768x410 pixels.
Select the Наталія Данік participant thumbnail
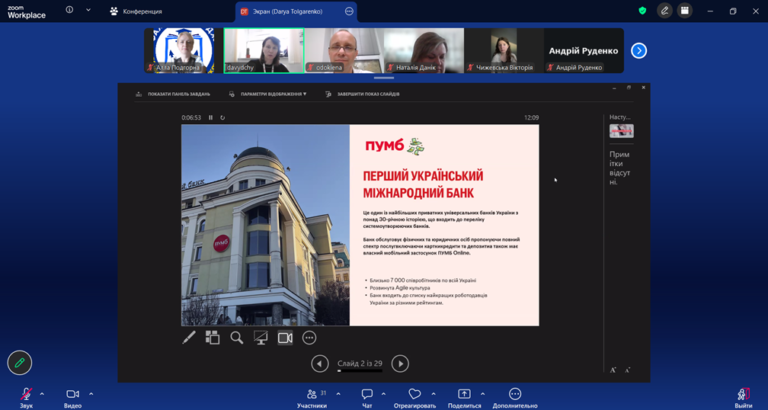pyautogui.click(x=424, y=50)
